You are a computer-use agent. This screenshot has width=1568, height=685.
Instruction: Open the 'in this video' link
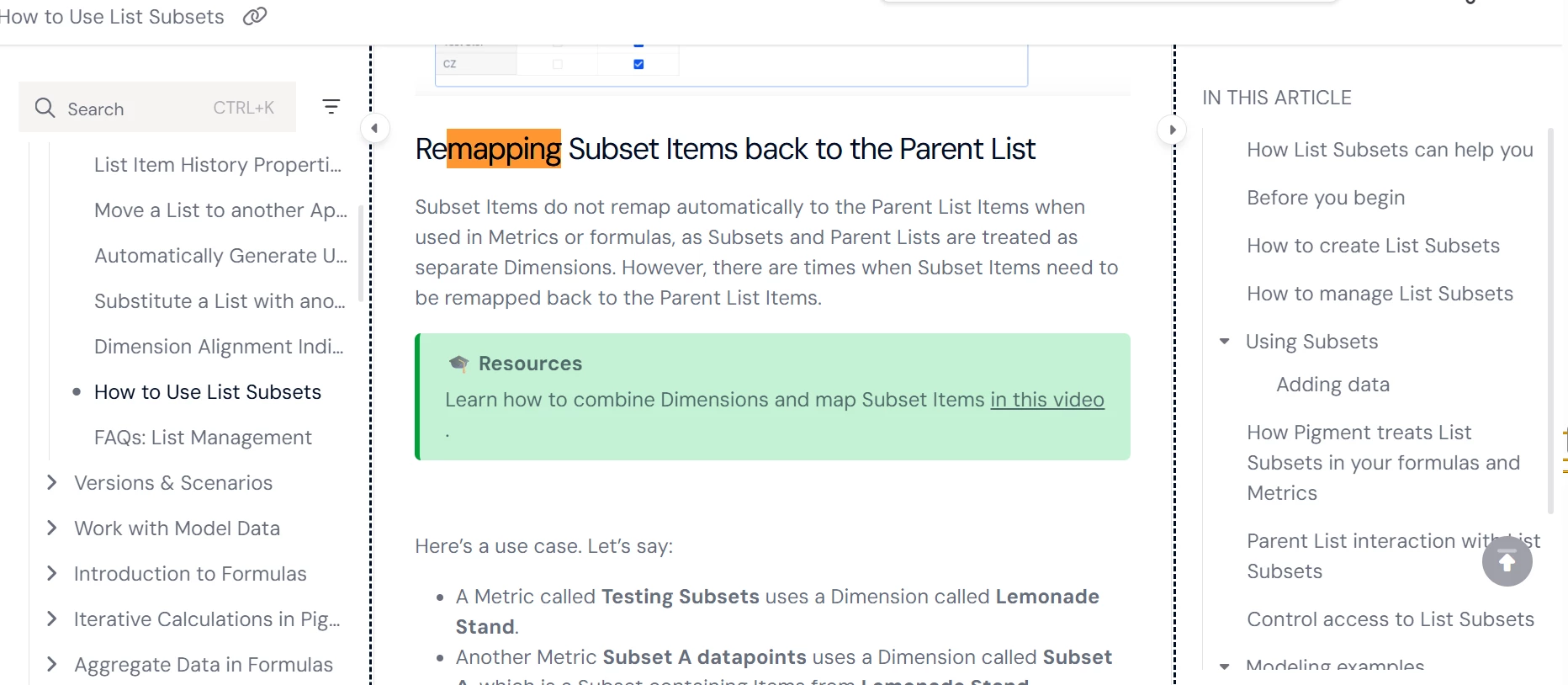[1046, 400]
